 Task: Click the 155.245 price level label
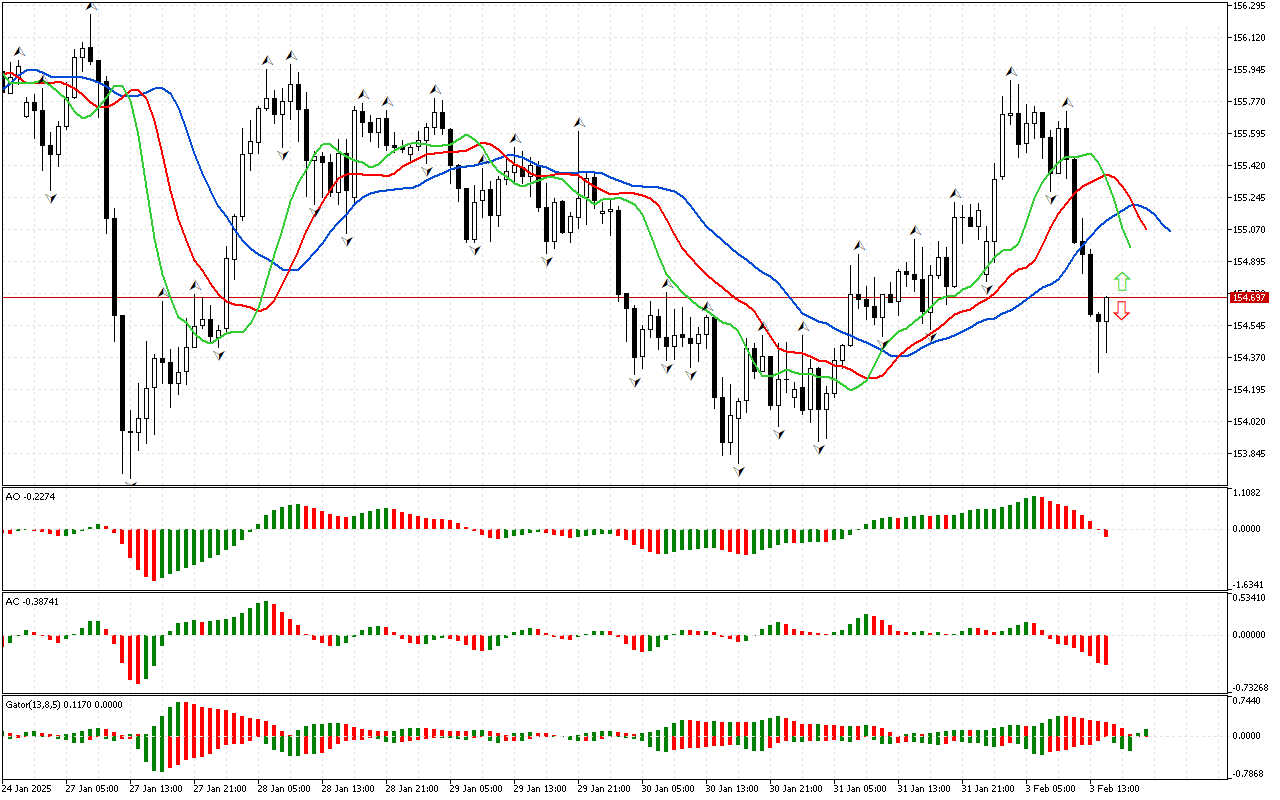(x=1248, y=198)
